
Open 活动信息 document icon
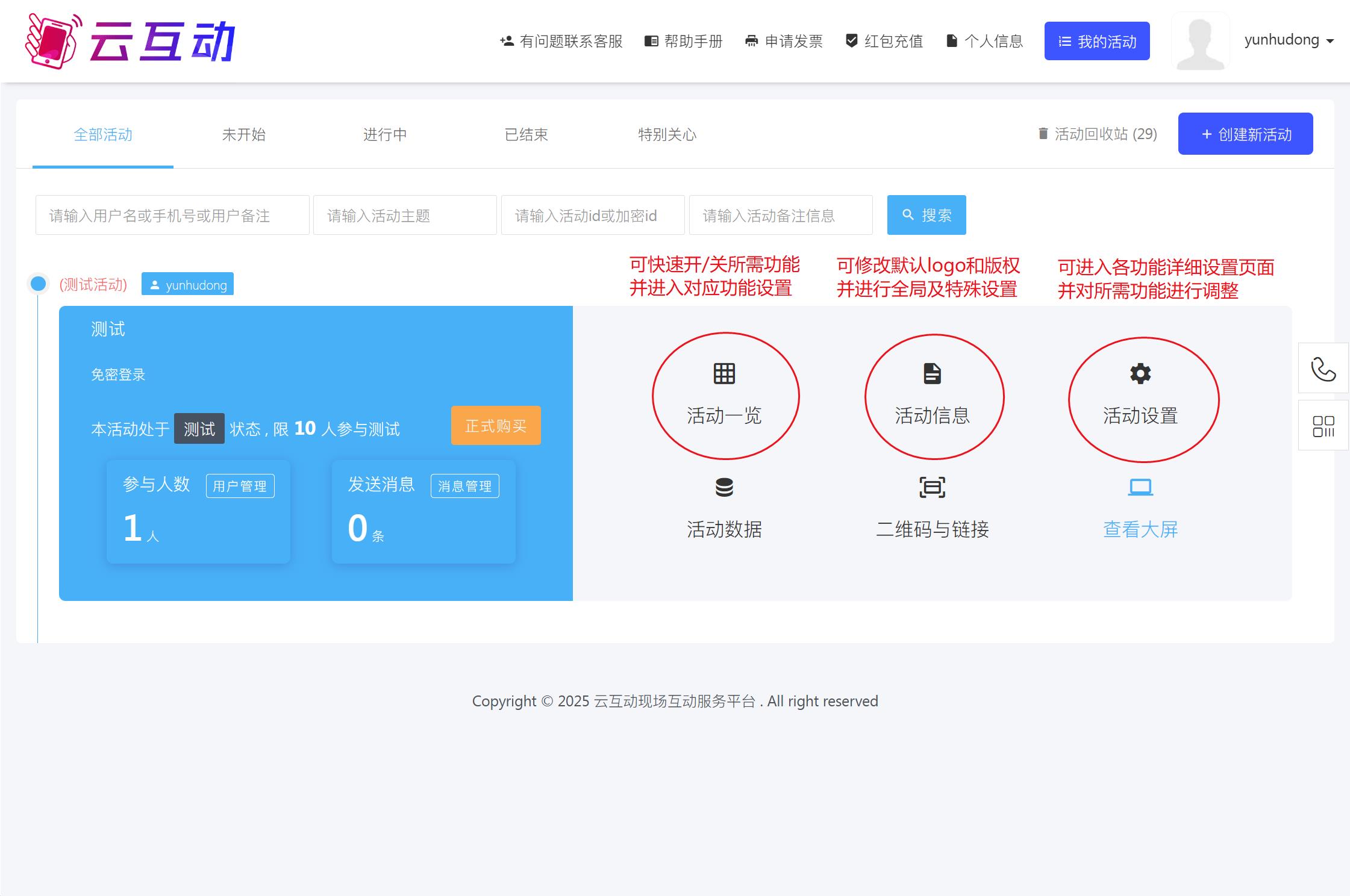(x=932, y=374)
